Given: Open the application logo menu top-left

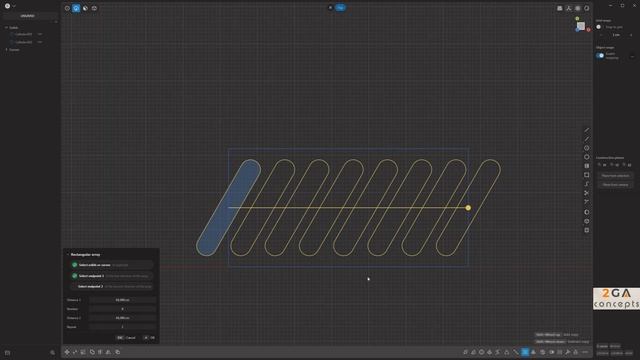Looking at the screenshot, I should pos(7,6).
